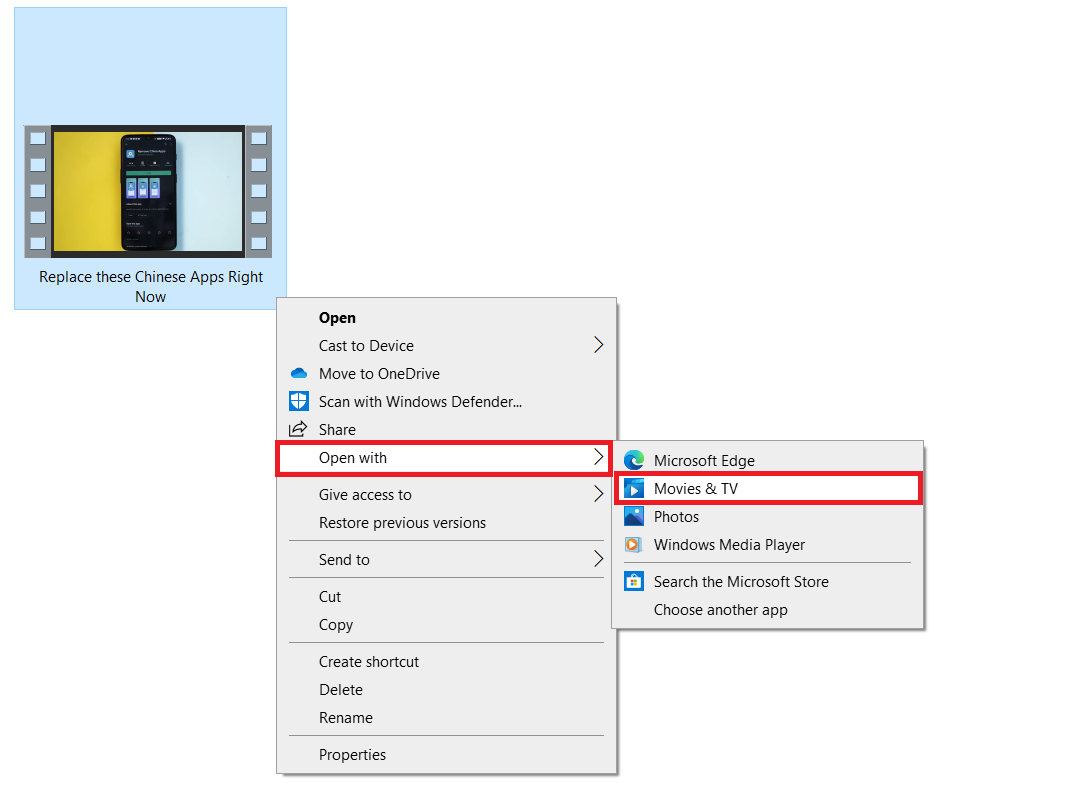Copy the selected video file
The height and width of the screenshot is (785, 1091).
[446, 624]
